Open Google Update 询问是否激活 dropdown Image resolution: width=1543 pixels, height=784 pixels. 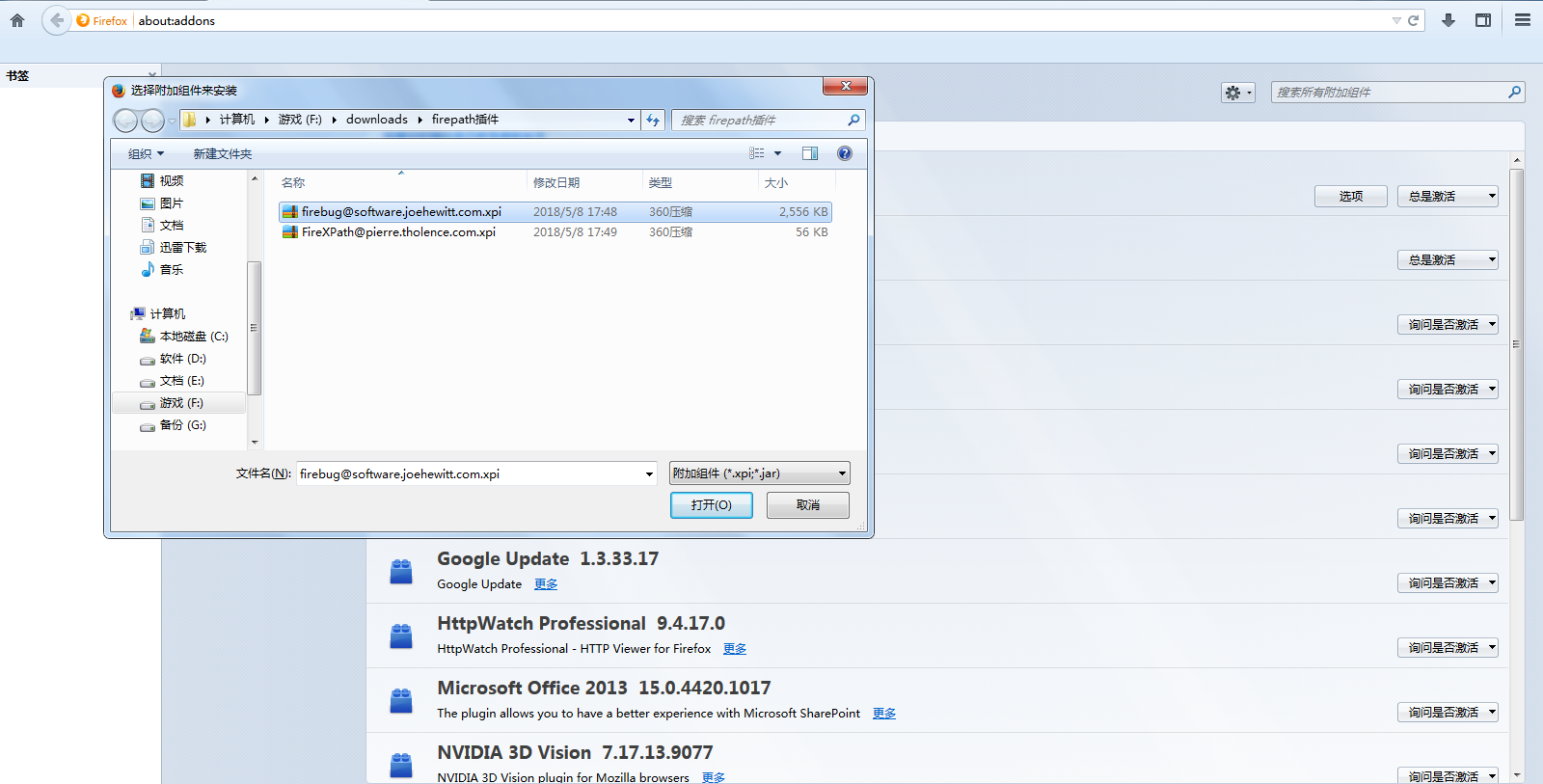1448,582
